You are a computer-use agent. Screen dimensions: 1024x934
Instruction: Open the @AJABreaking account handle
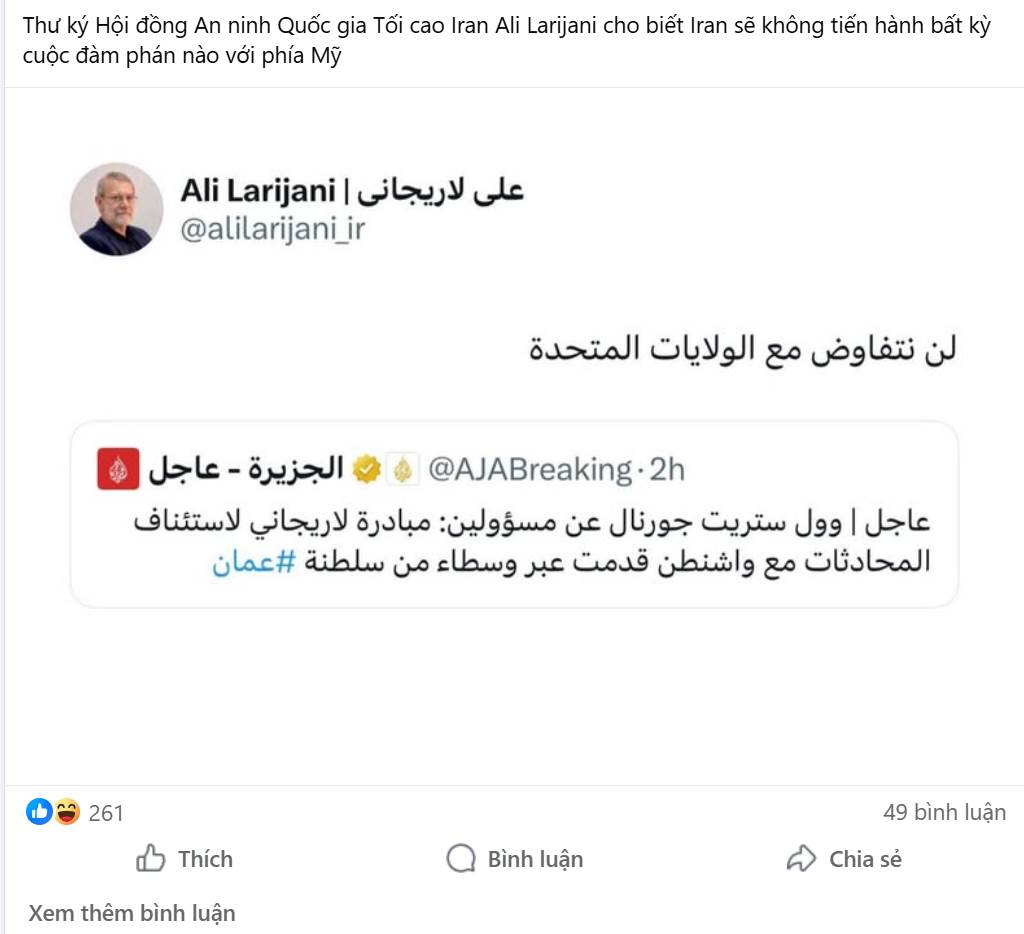[x=529, y=469]
